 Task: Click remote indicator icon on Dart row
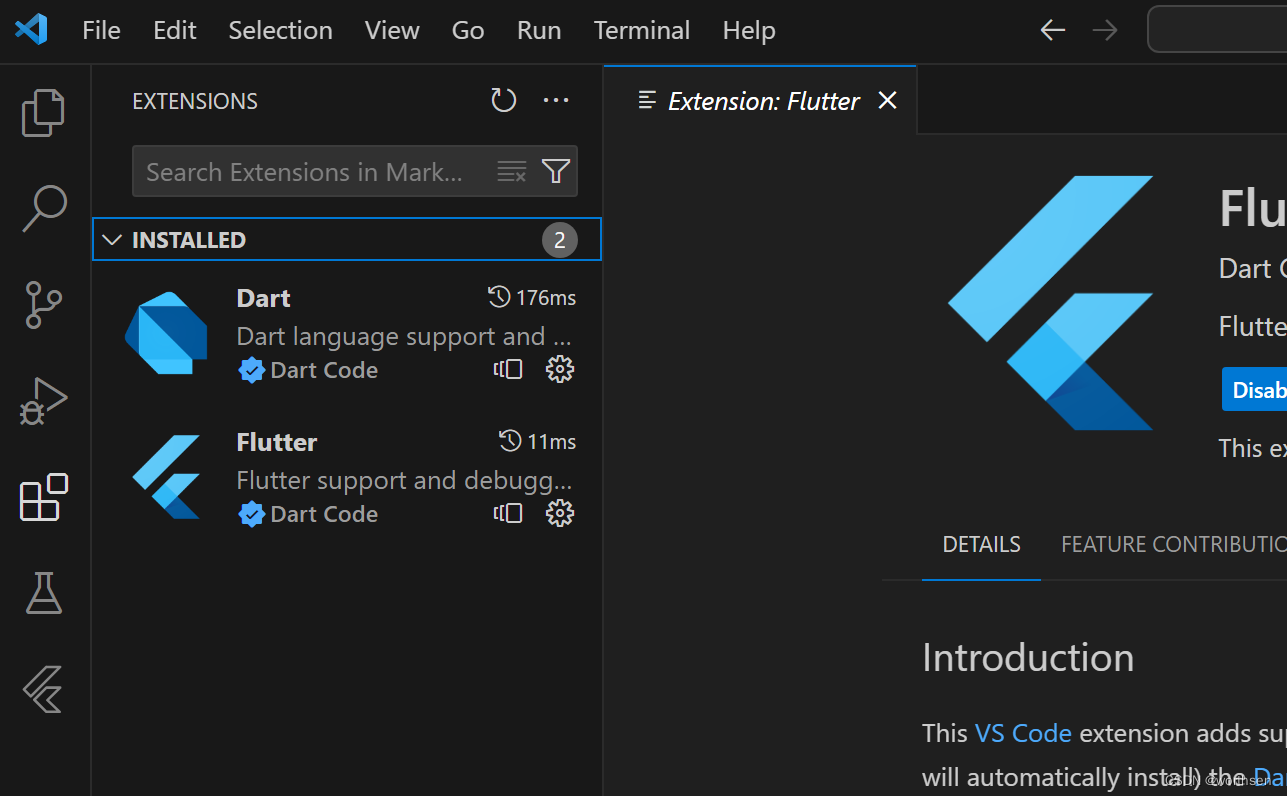[508, 369]
